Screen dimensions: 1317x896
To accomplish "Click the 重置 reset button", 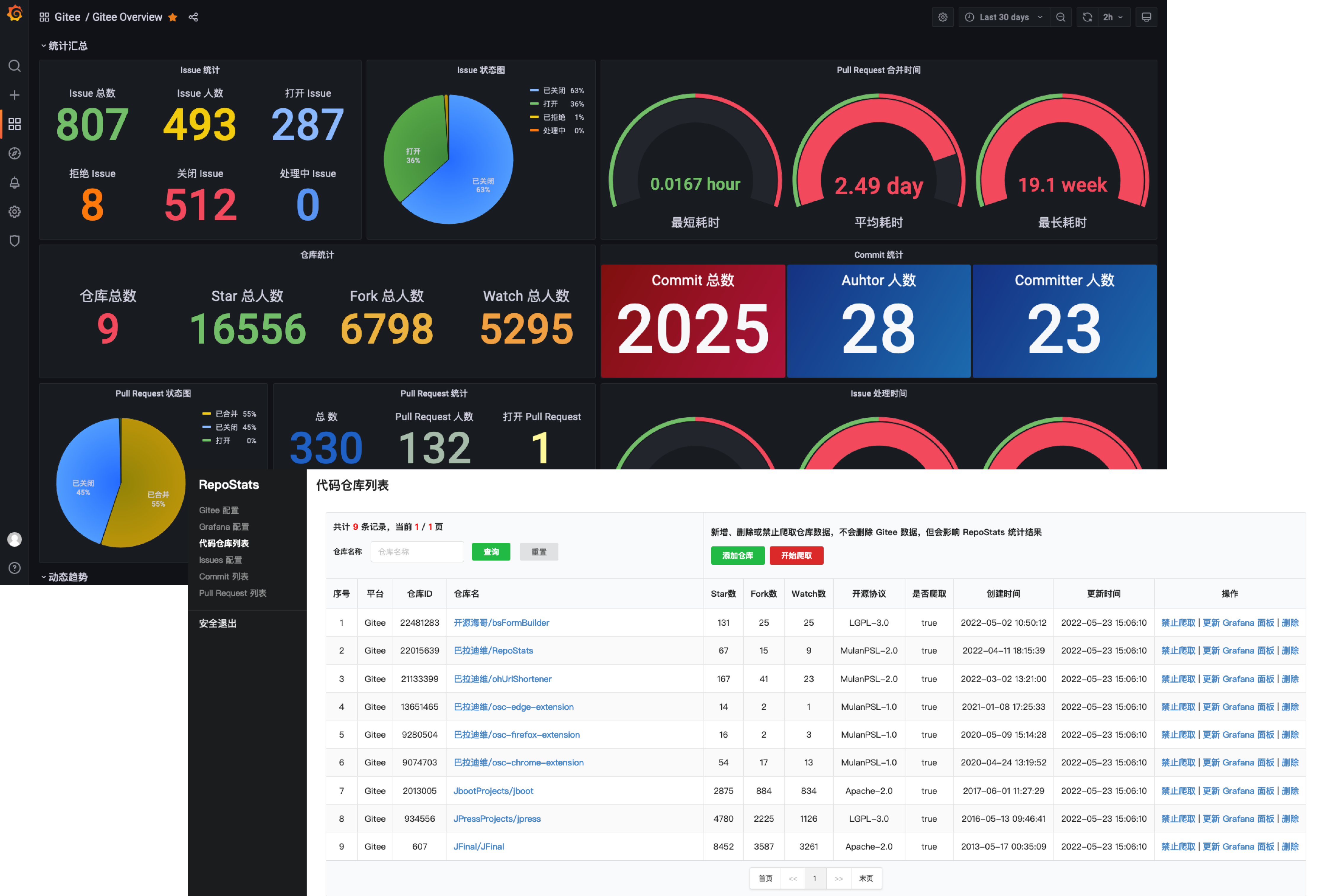I will [539, 551].
